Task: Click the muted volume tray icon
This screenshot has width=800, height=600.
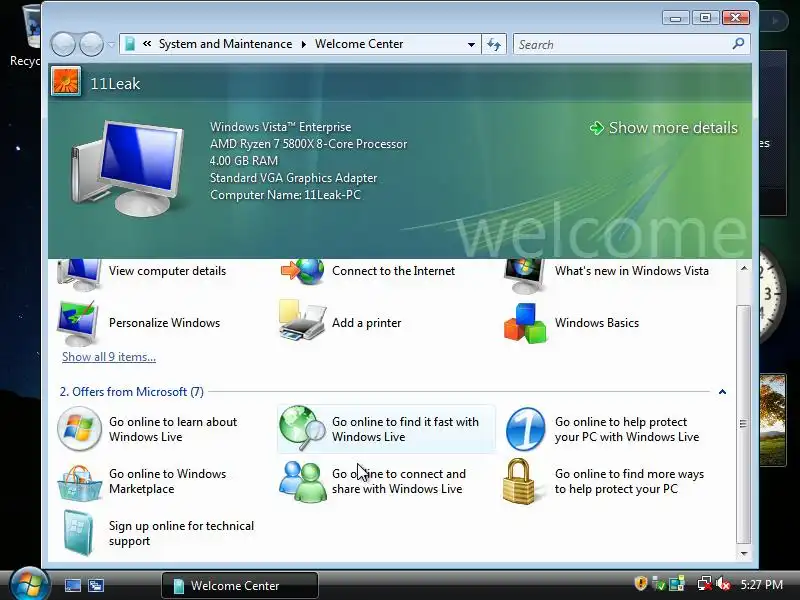Action: (723, 584)
